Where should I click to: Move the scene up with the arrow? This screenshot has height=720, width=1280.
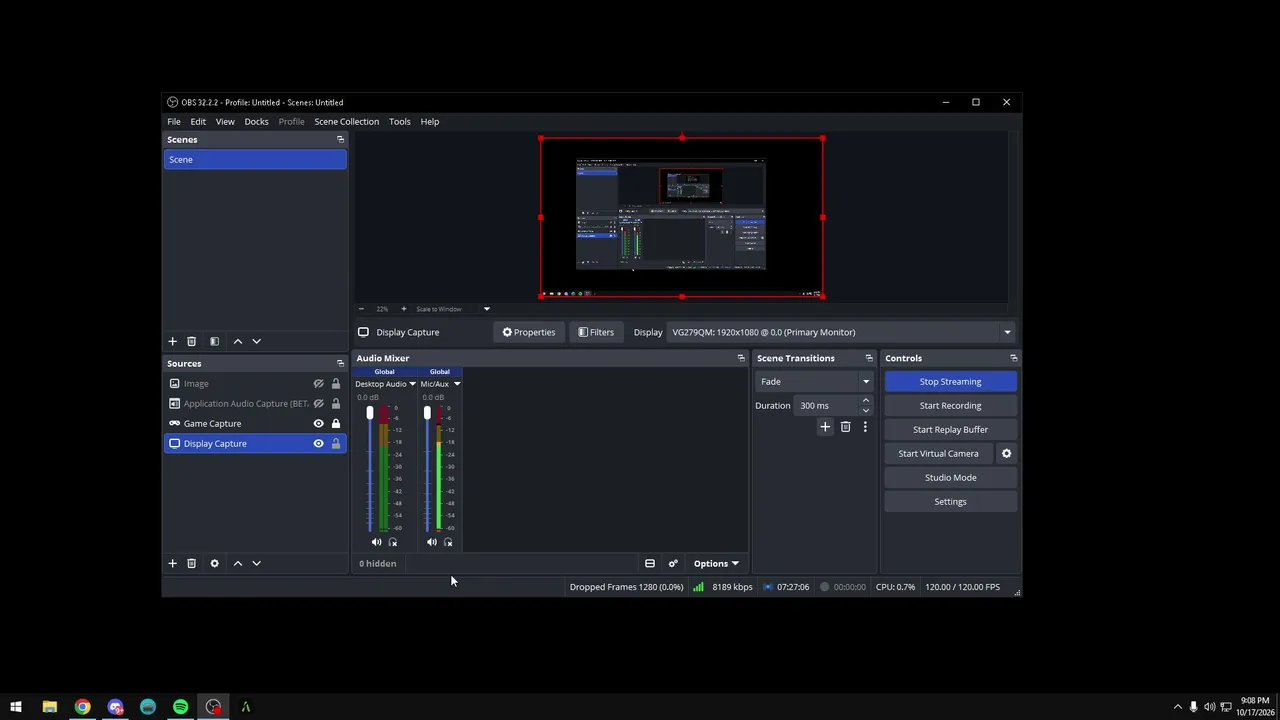pos(238,341)
